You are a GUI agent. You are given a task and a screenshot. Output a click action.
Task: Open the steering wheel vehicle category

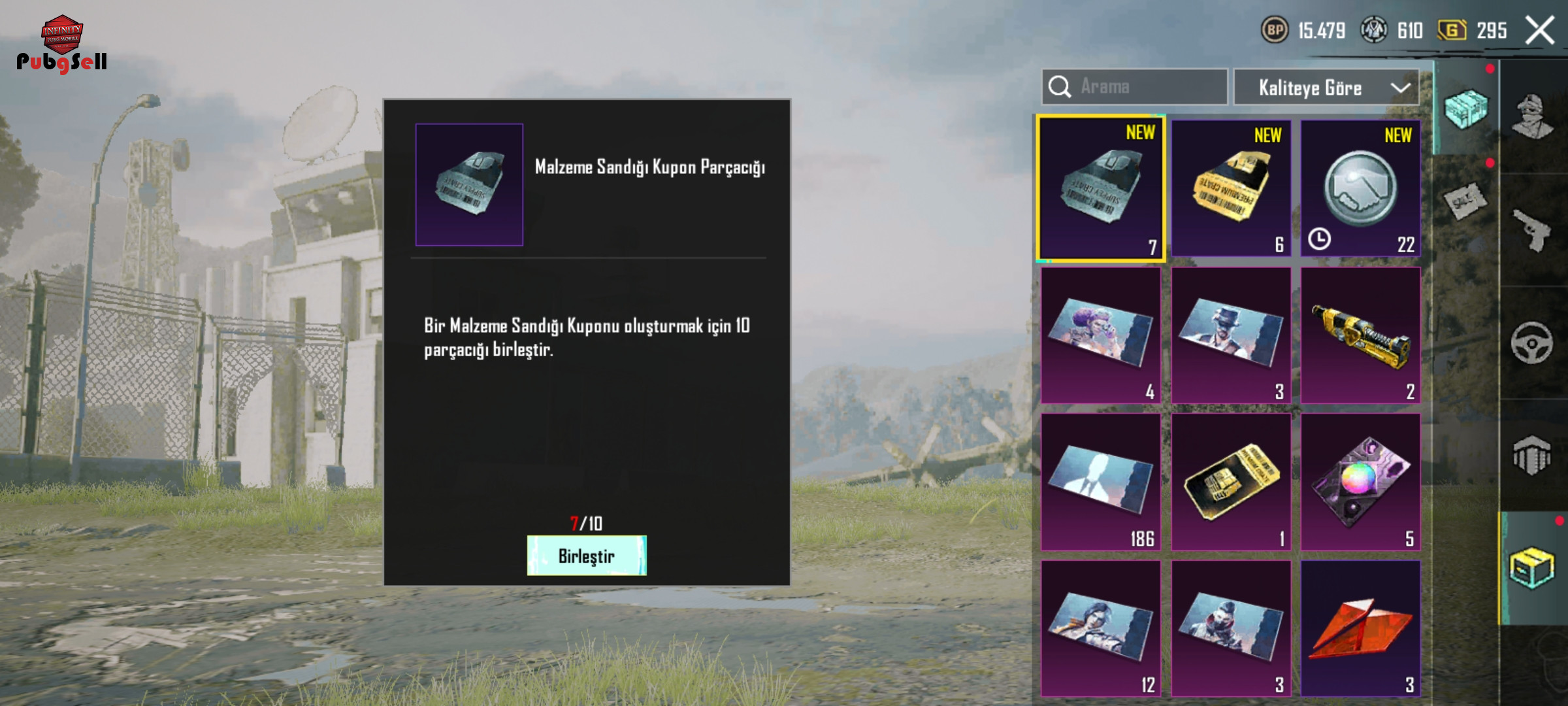[1533, 343]
